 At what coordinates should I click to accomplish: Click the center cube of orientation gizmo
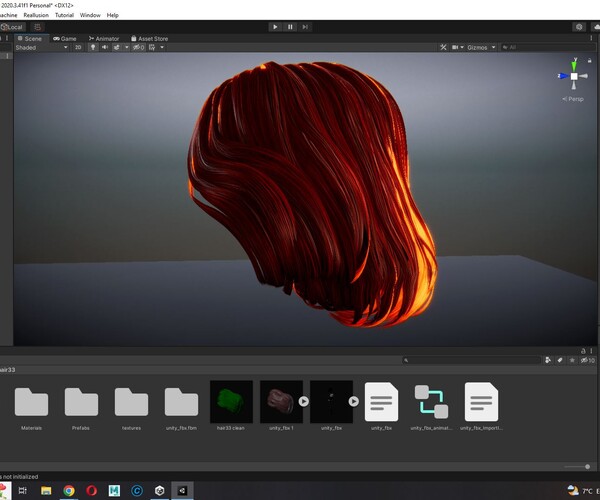click(574, 76)
